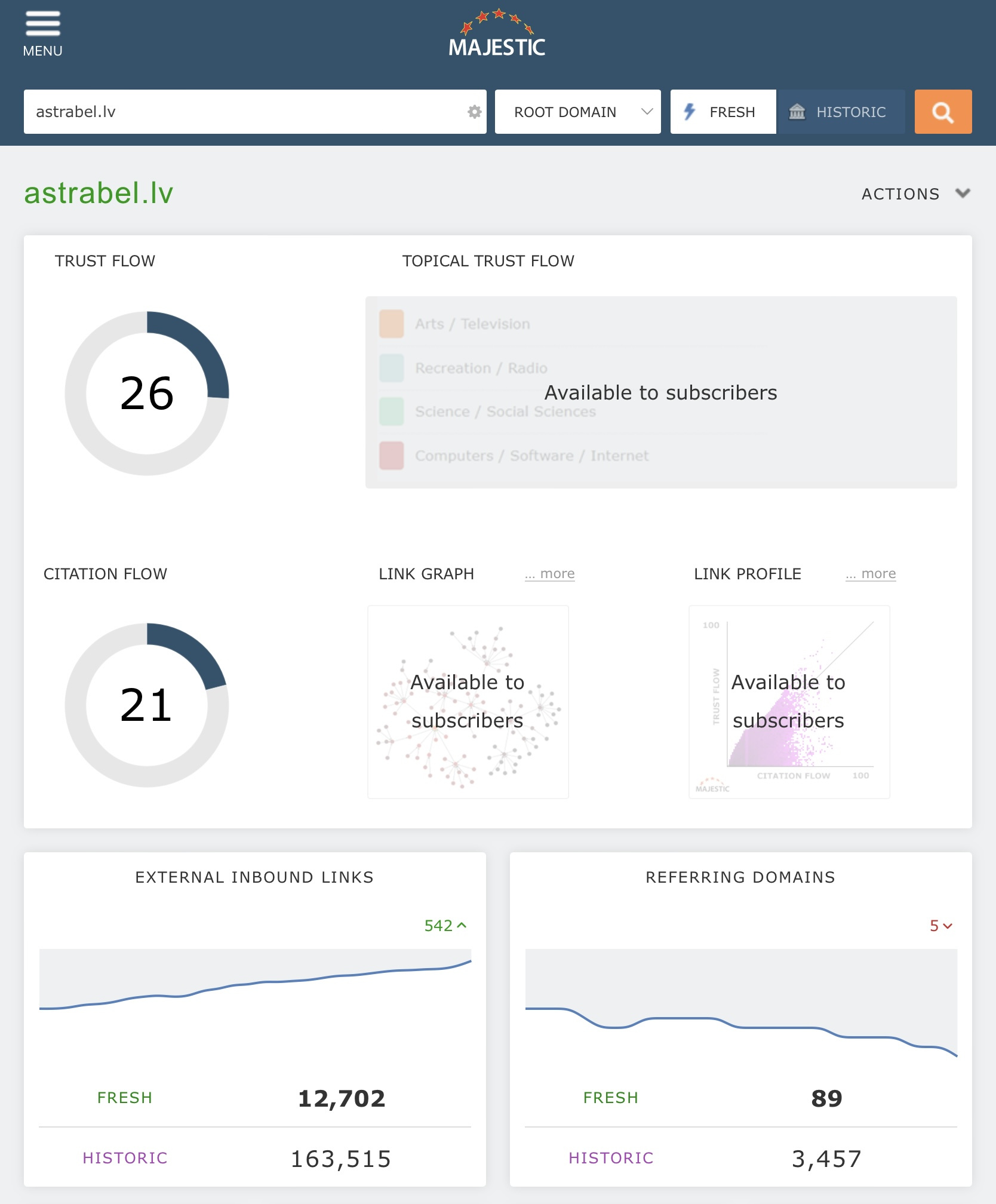Open search settings gear icon
Viewport: 996px width, 1204px height.
pos(474,112)
